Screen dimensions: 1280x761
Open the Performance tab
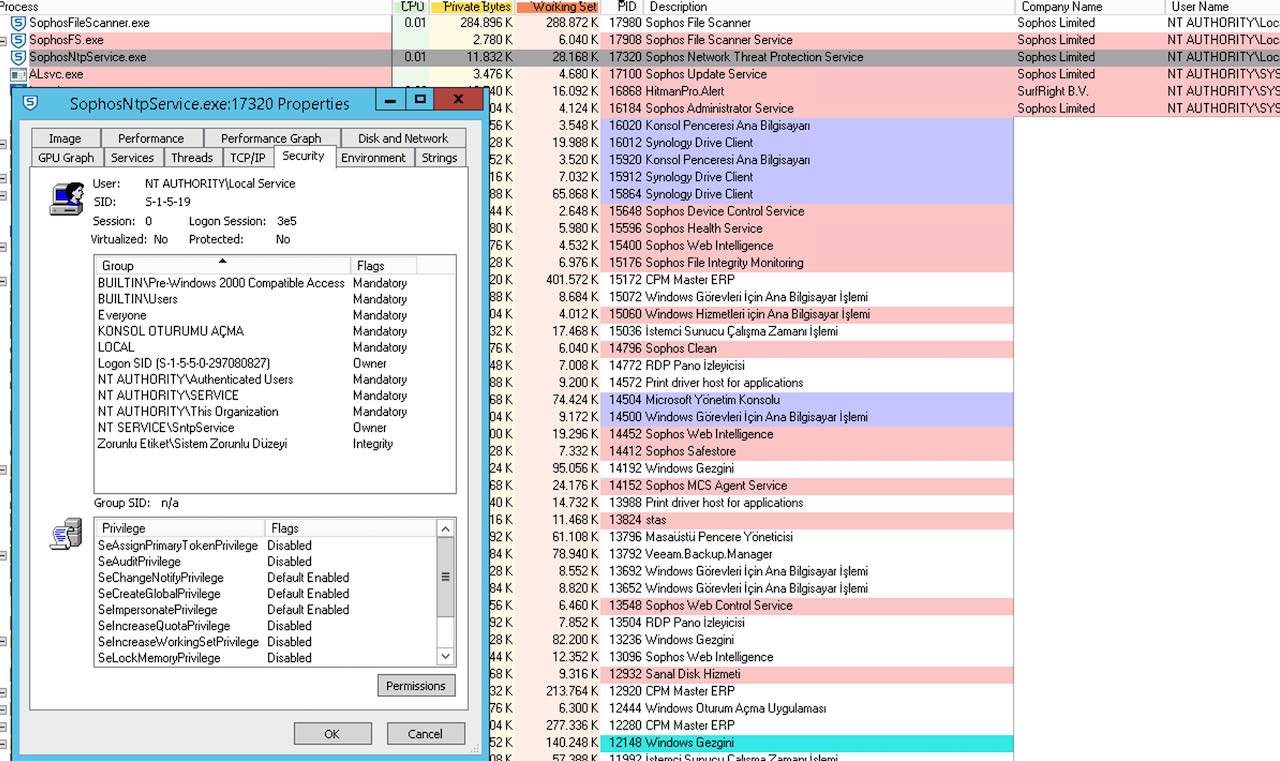pos(151,139)
